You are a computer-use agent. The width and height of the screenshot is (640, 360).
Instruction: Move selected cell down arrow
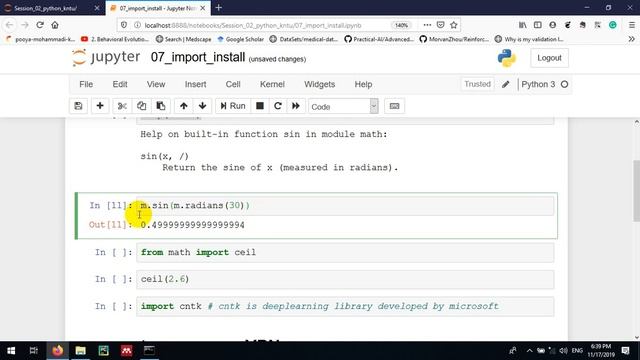[x=202, y=106]
